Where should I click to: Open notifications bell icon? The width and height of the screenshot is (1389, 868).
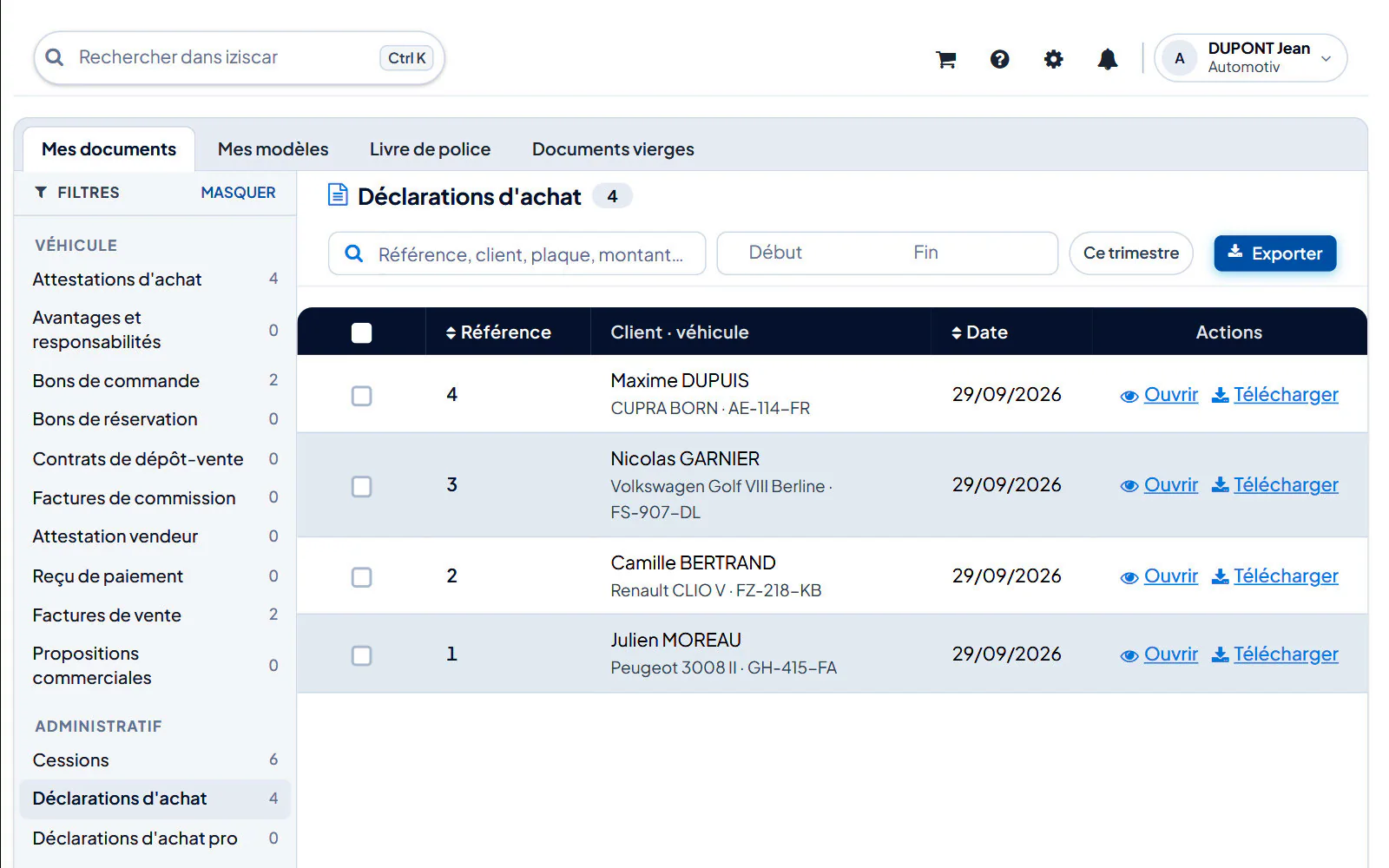(1108, 59)
